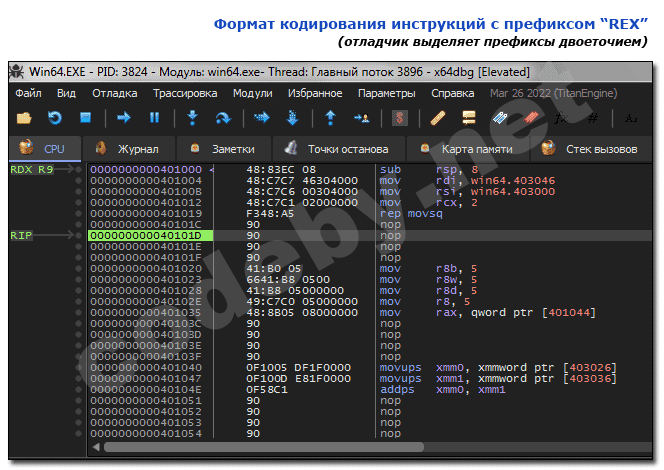The height and width of the screenshot is (470, 664).
Task: Toggle breakpoint bullet at RIP row
Action: (x=78, y=235)
